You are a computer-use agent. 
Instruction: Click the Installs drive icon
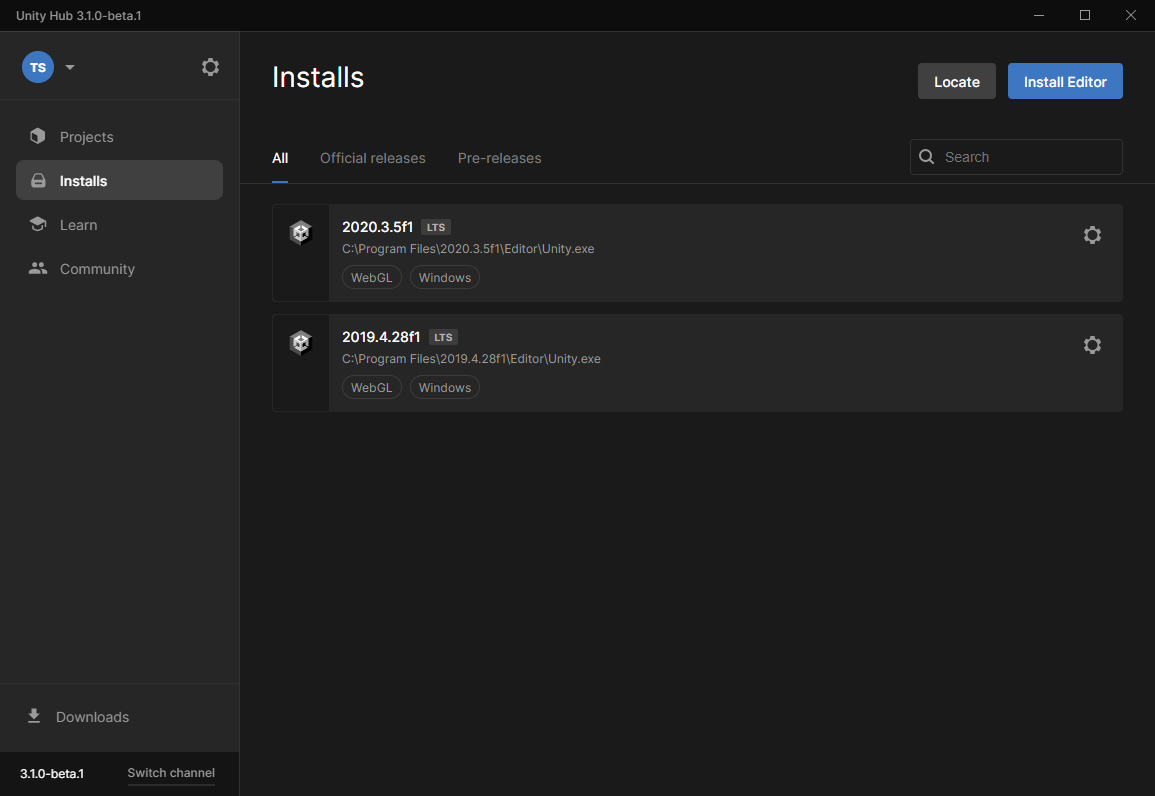pos(38,180)
